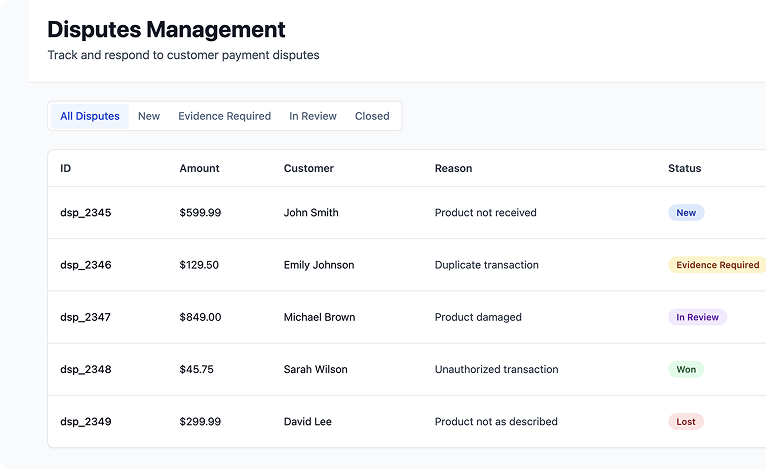766x469 pixels.
Task: Click the green Won status badge
Action: click(686, 369)
